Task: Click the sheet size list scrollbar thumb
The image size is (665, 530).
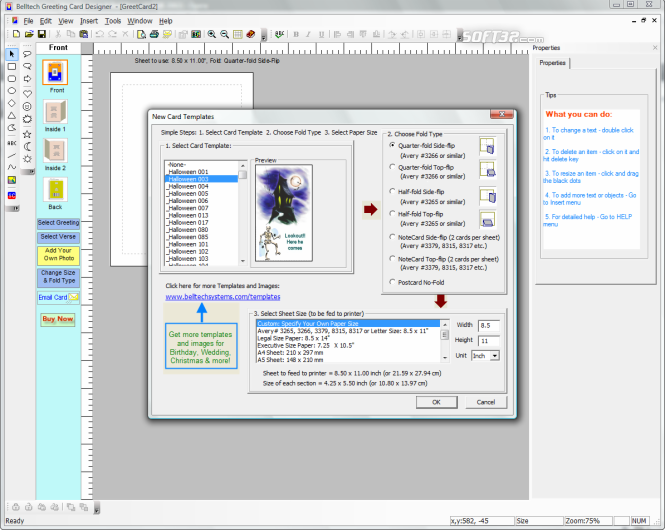Action: pos(445,335)
